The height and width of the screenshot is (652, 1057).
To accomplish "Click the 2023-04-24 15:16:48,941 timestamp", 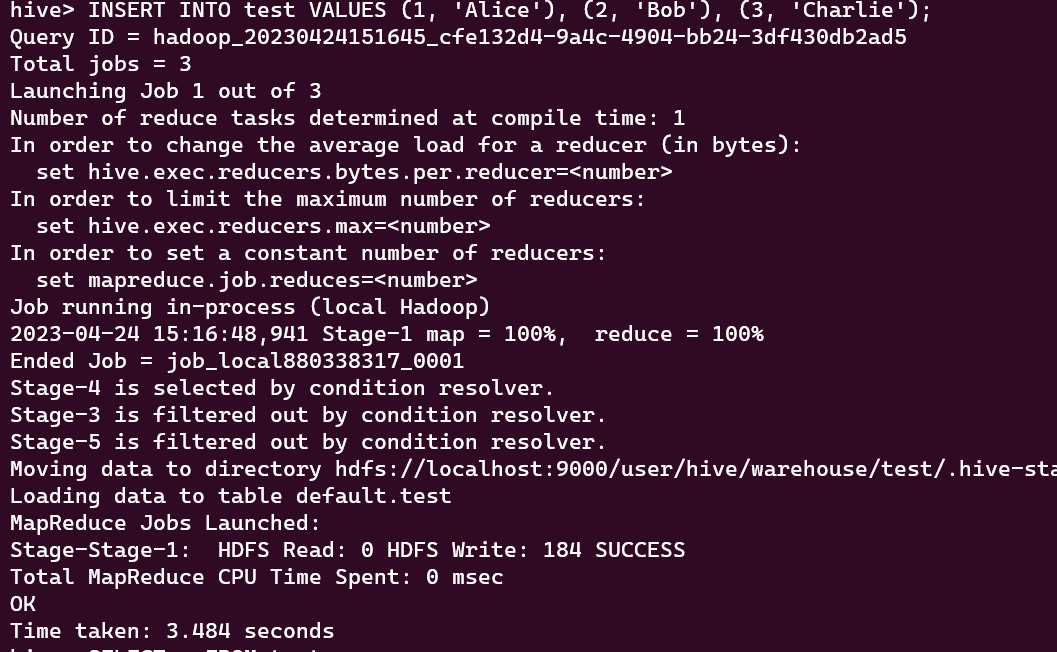I will (x=159, y=335).
